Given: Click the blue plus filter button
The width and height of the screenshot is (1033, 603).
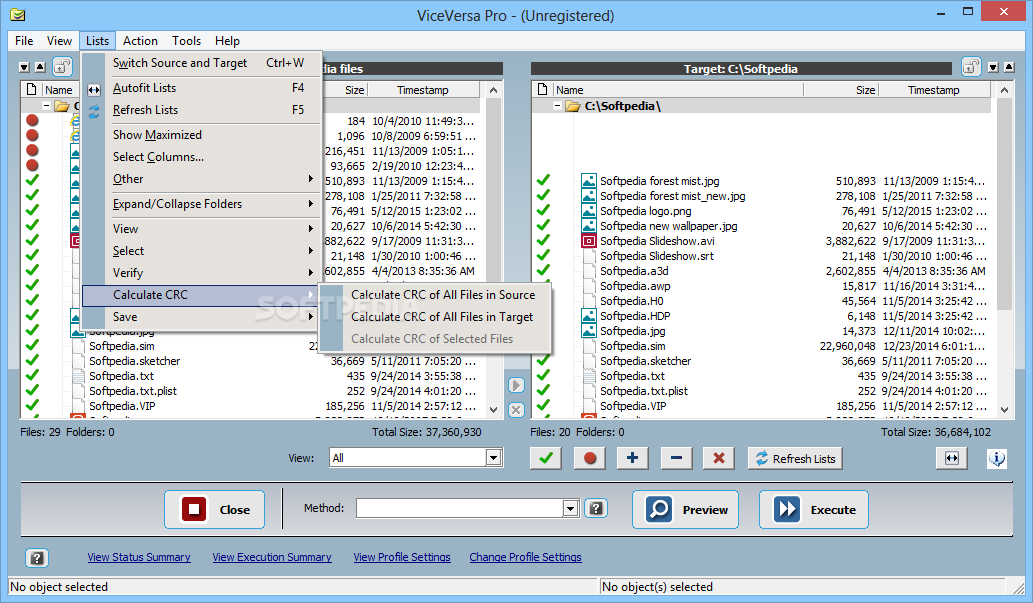Looking at the screenshot, I should (x=632, y=458).
